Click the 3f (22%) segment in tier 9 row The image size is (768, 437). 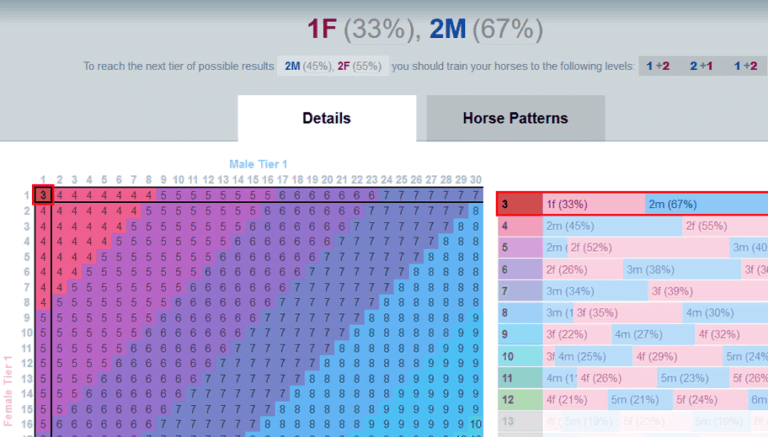point(577,334)
